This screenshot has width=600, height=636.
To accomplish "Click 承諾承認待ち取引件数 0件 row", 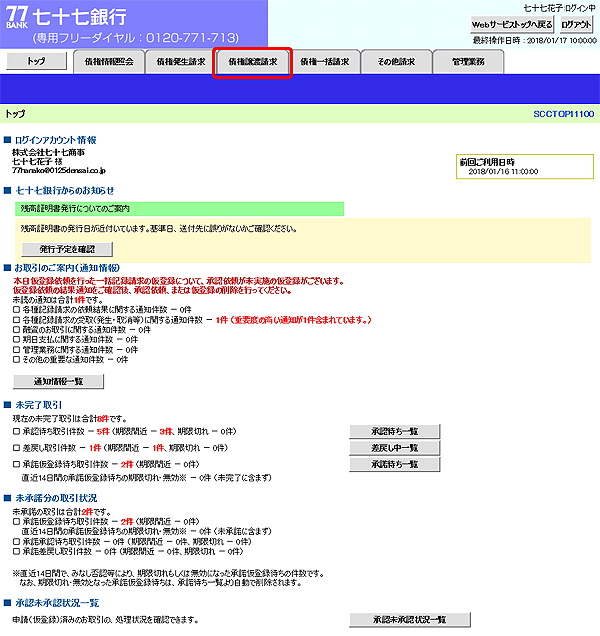I will [132, 541].
